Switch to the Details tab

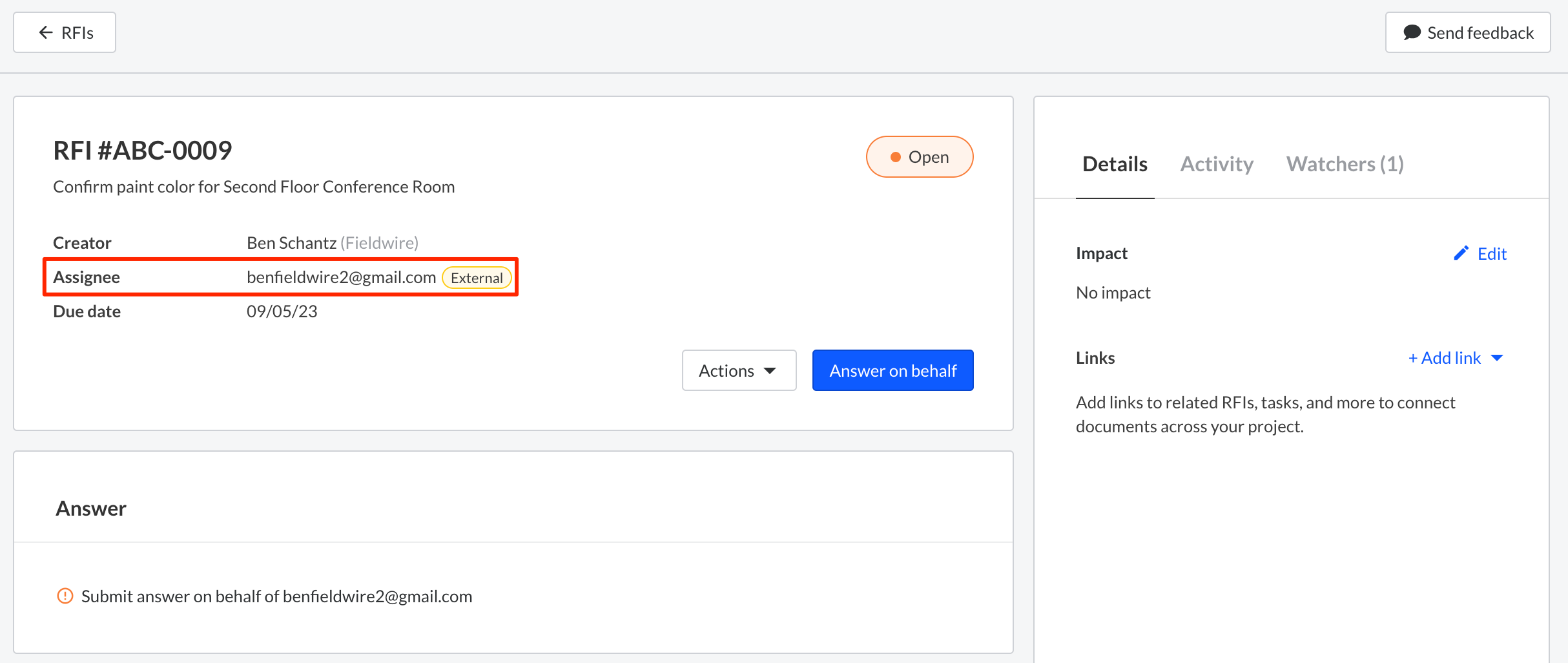click(x=1115, y=164)
